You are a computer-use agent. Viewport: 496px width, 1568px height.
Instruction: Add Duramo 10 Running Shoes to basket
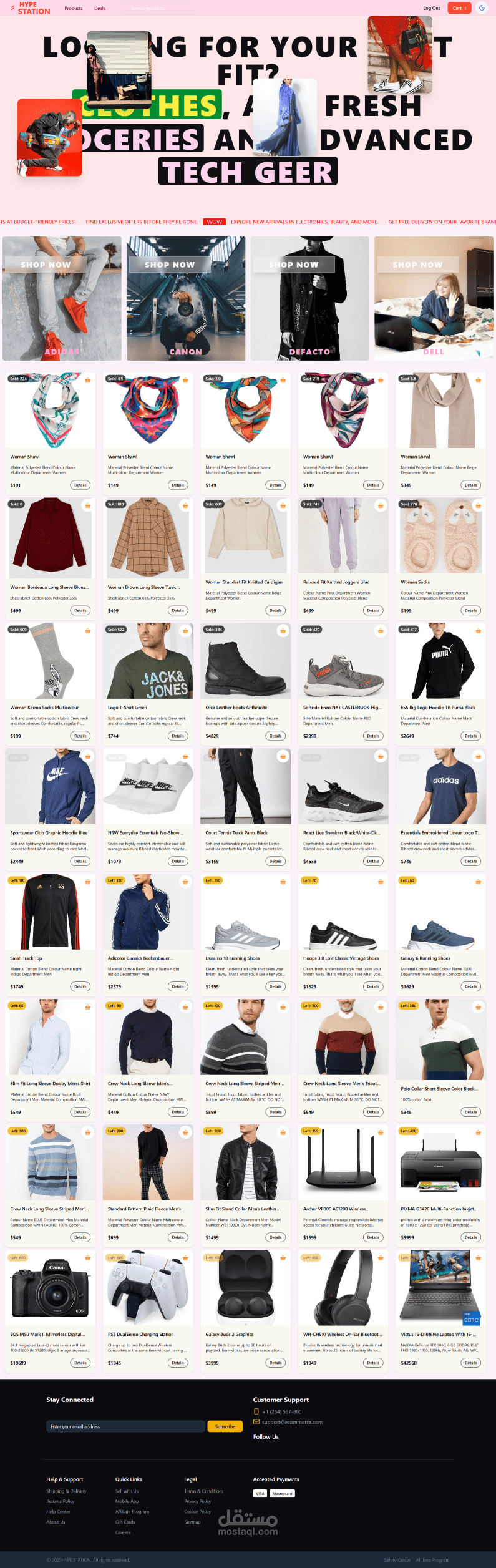283,882
